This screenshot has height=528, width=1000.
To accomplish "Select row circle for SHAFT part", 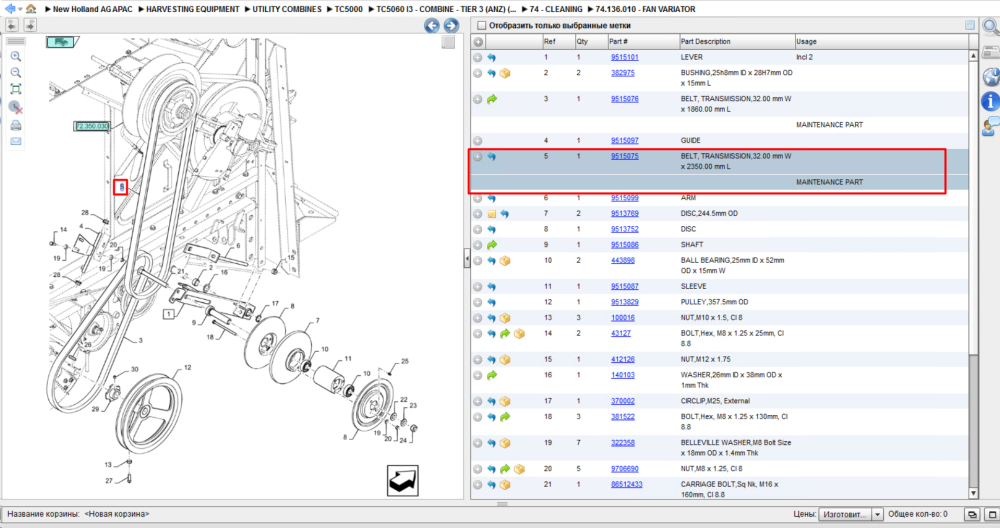I will (478, 245).
